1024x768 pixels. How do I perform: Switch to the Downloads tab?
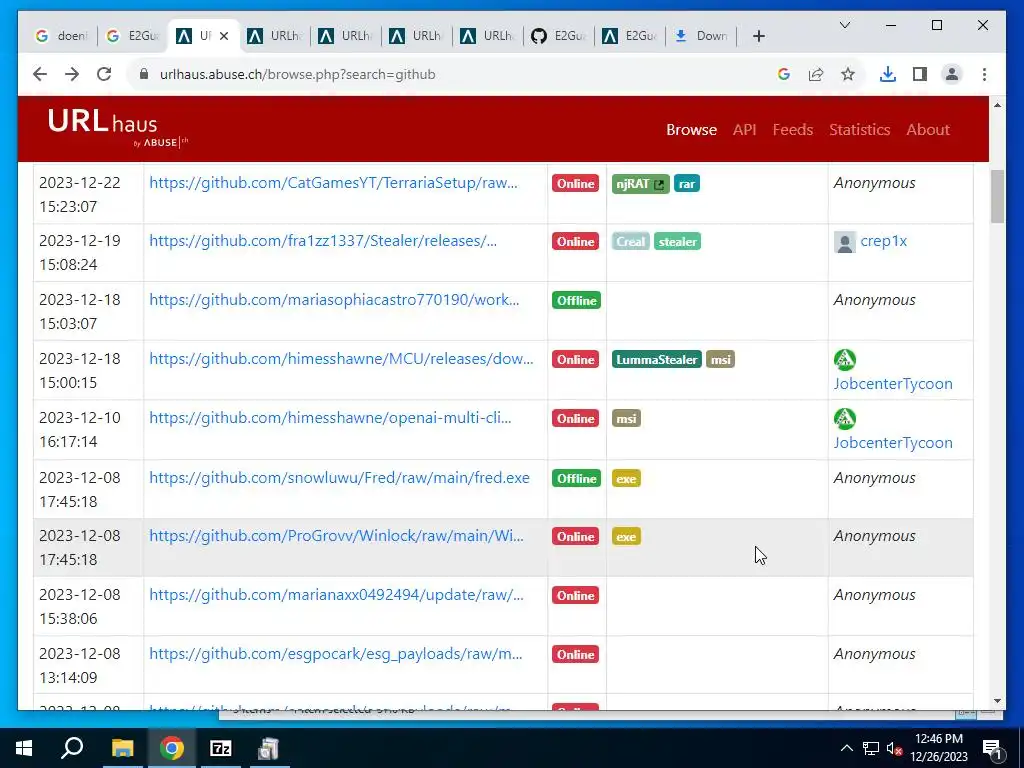[x=701, y=36]
